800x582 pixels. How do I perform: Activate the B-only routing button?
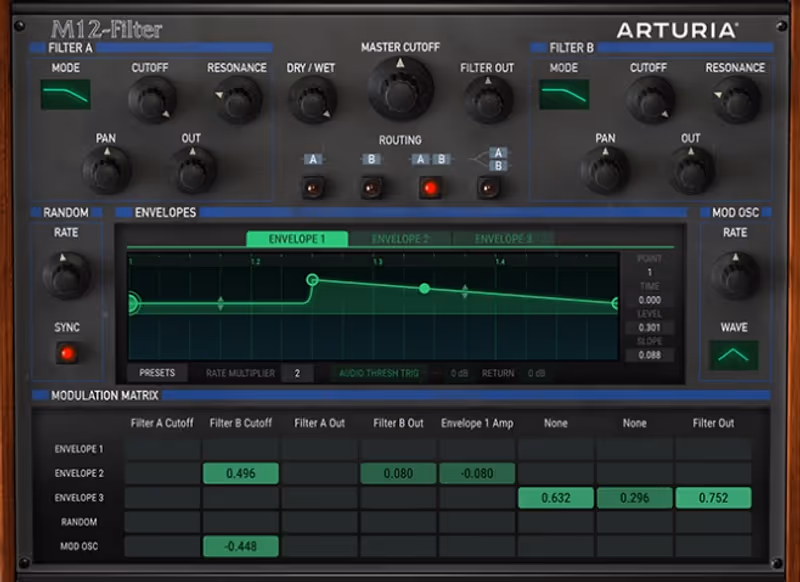tap(373, 186)
